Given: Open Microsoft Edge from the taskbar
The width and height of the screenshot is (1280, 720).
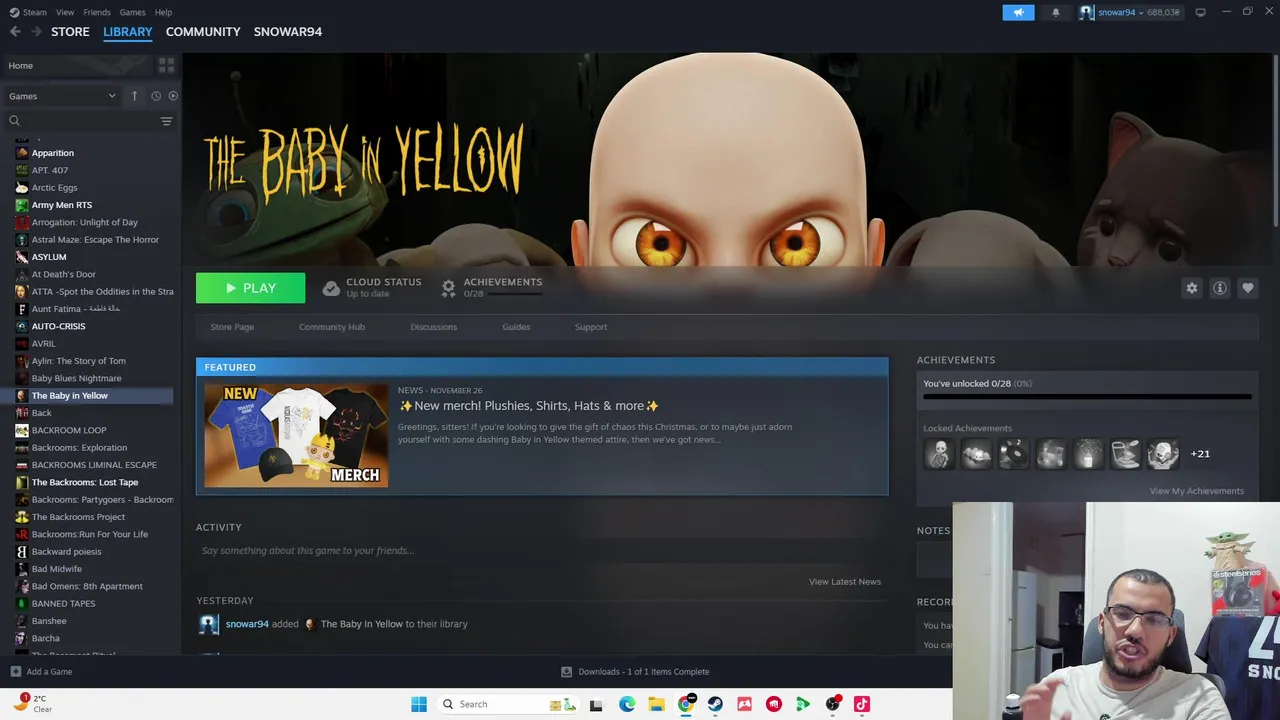Looking at the screenshot, I should (627, 704).
